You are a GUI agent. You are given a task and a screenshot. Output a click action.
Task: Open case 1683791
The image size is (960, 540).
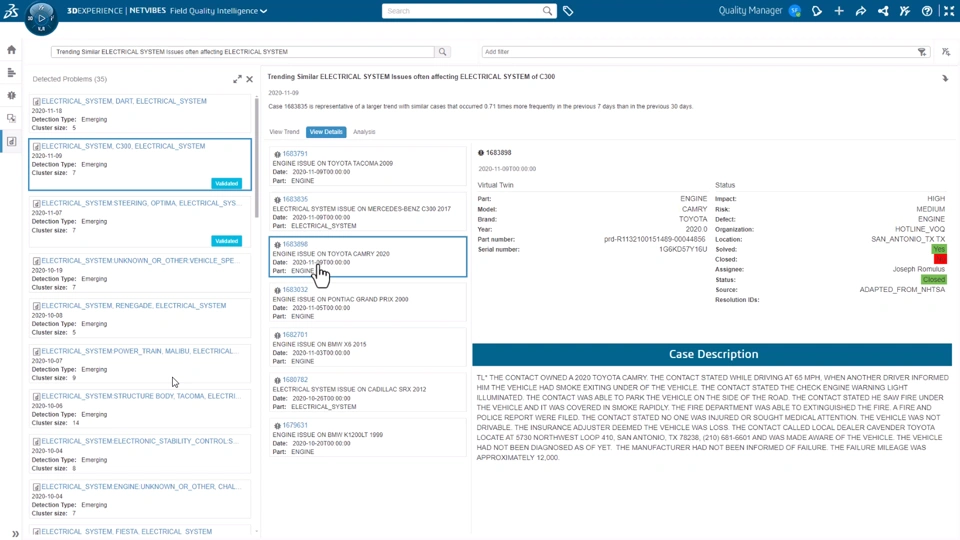[295, 154]
